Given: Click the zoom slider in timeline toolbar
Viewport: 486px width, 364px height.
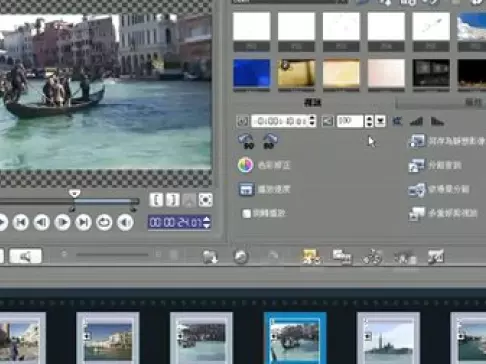Looking at the screenshot, I should [112, 255].
